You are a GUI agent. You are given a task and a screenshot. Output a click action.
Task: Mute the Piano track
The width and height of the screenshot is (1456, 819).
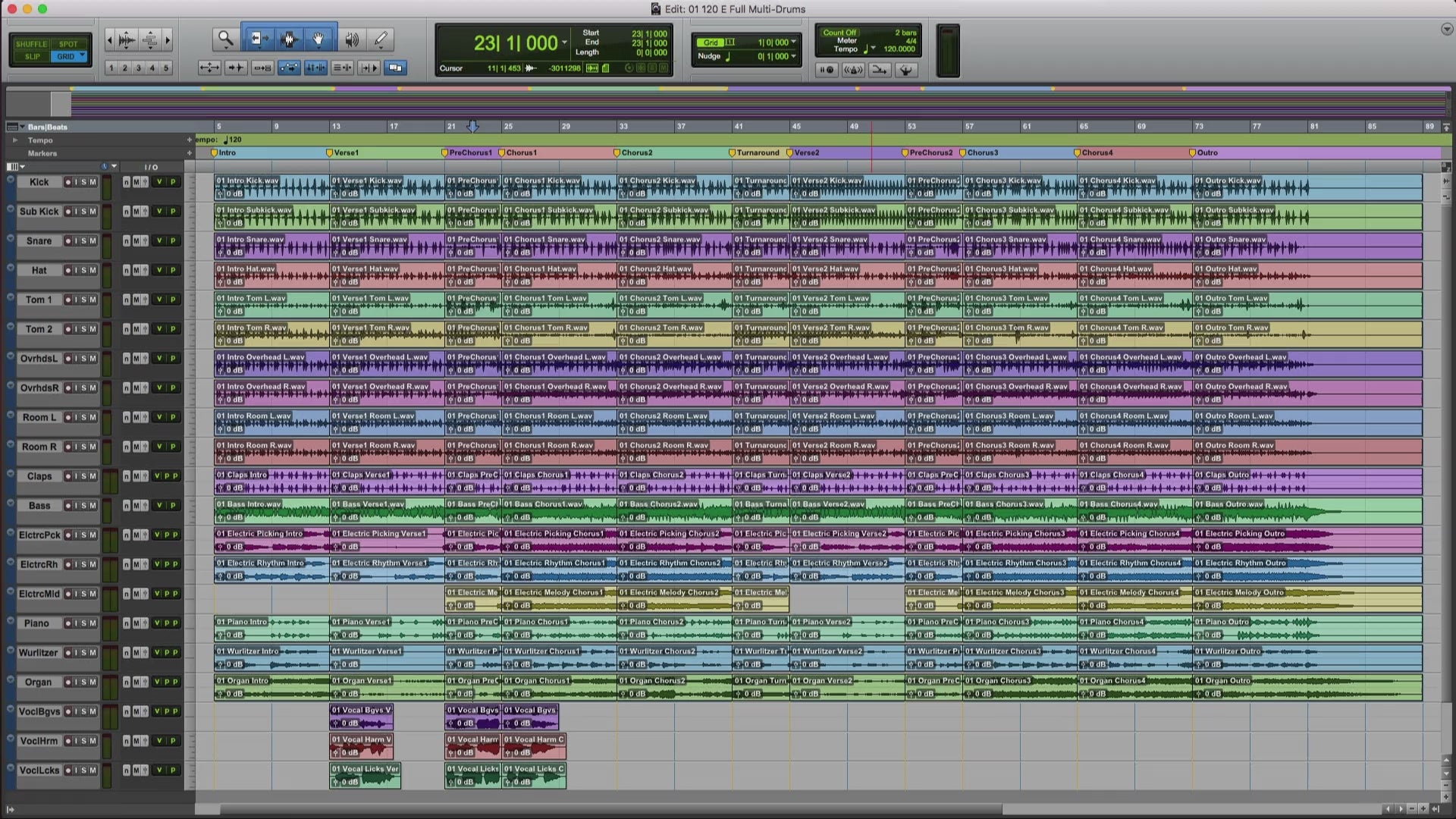point(93,623)
